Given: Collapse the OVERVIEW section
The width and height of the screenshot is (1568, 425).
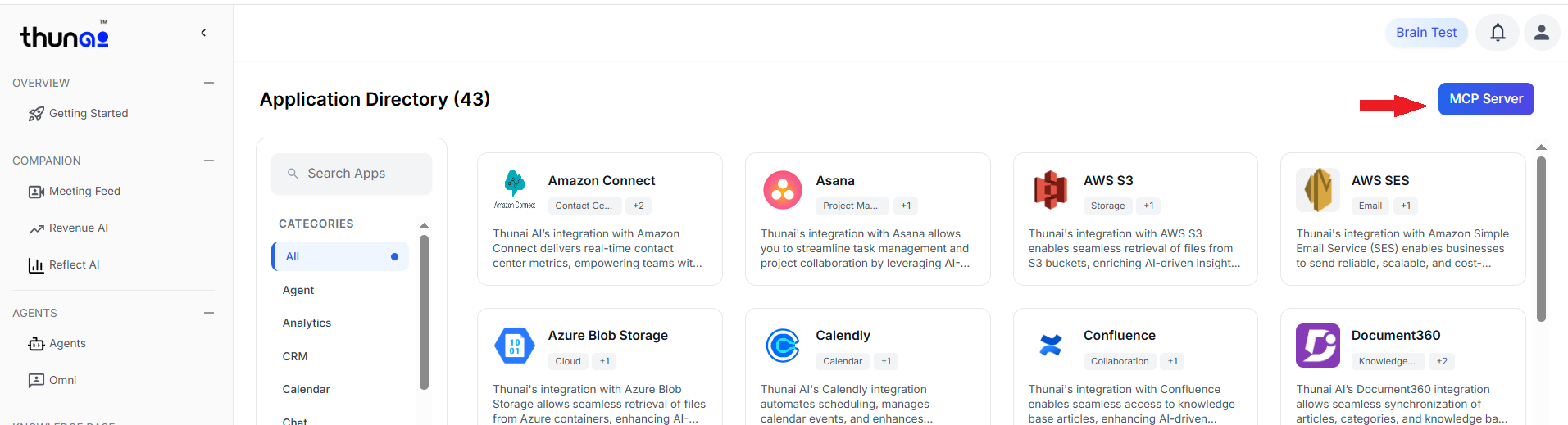Looking at the screenshot, I should pos(209,83).
